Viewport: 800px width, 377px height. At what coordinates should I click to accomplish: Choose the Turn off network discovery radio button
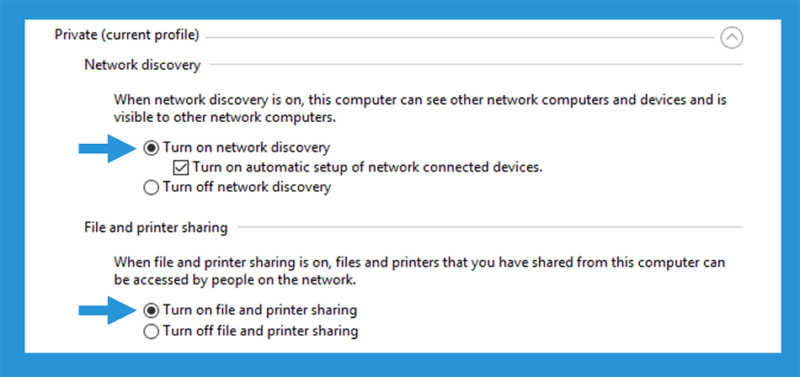[x=151, y=188]
